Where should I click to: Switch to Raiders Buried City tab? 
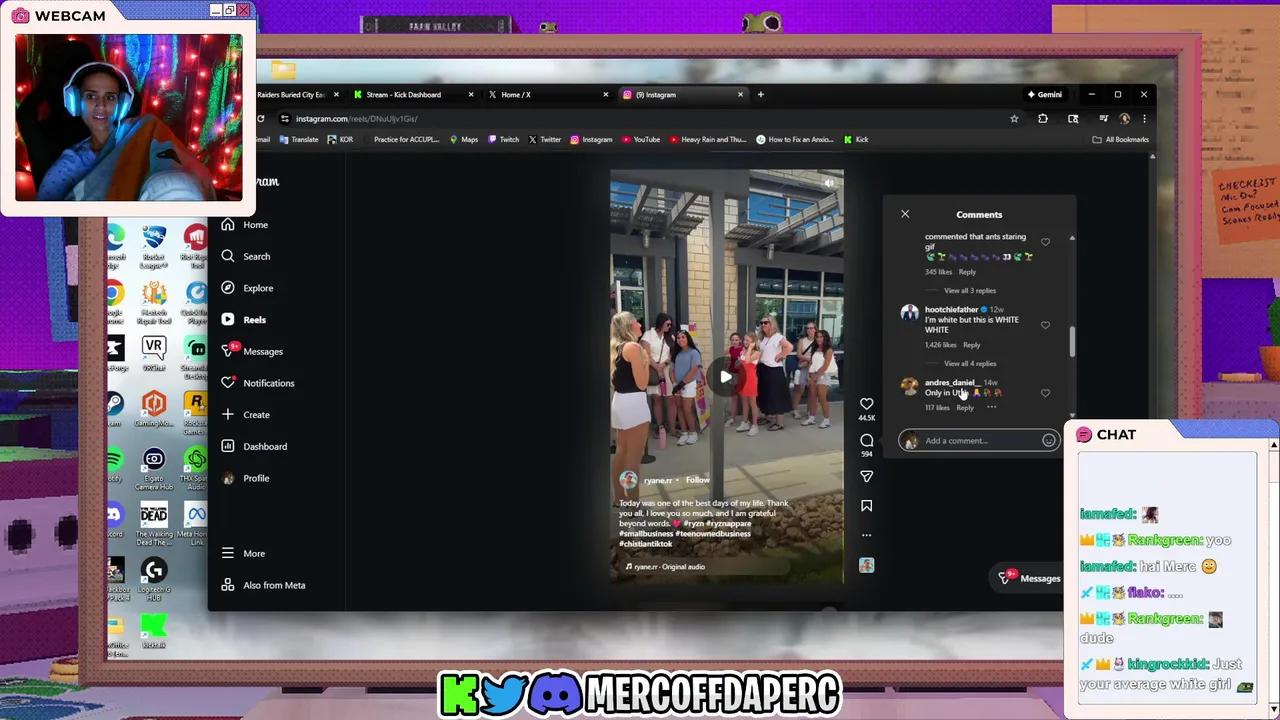298,95
